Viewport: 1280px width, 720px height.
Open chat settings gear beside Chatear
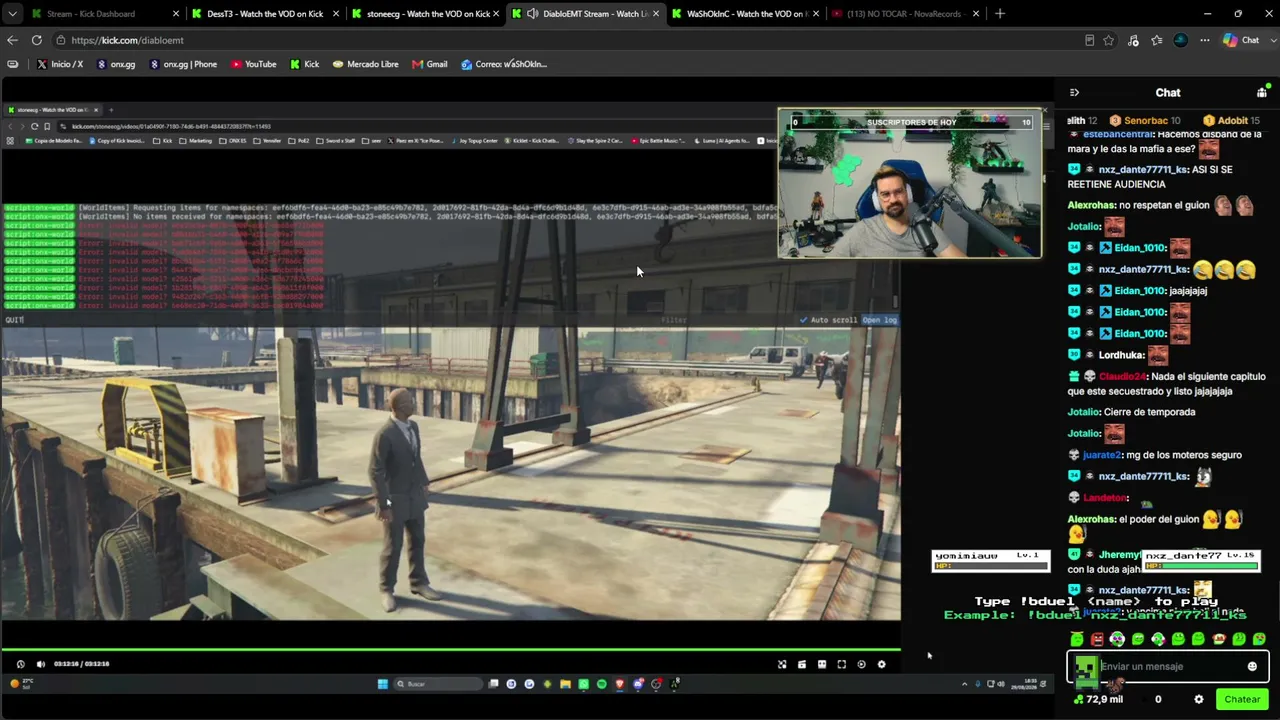pyautogui.click(x=1198, y=699)
